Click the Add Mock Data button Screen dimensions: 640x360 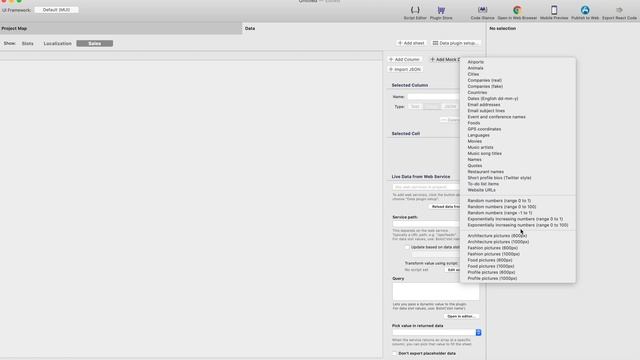pos(444,60)
